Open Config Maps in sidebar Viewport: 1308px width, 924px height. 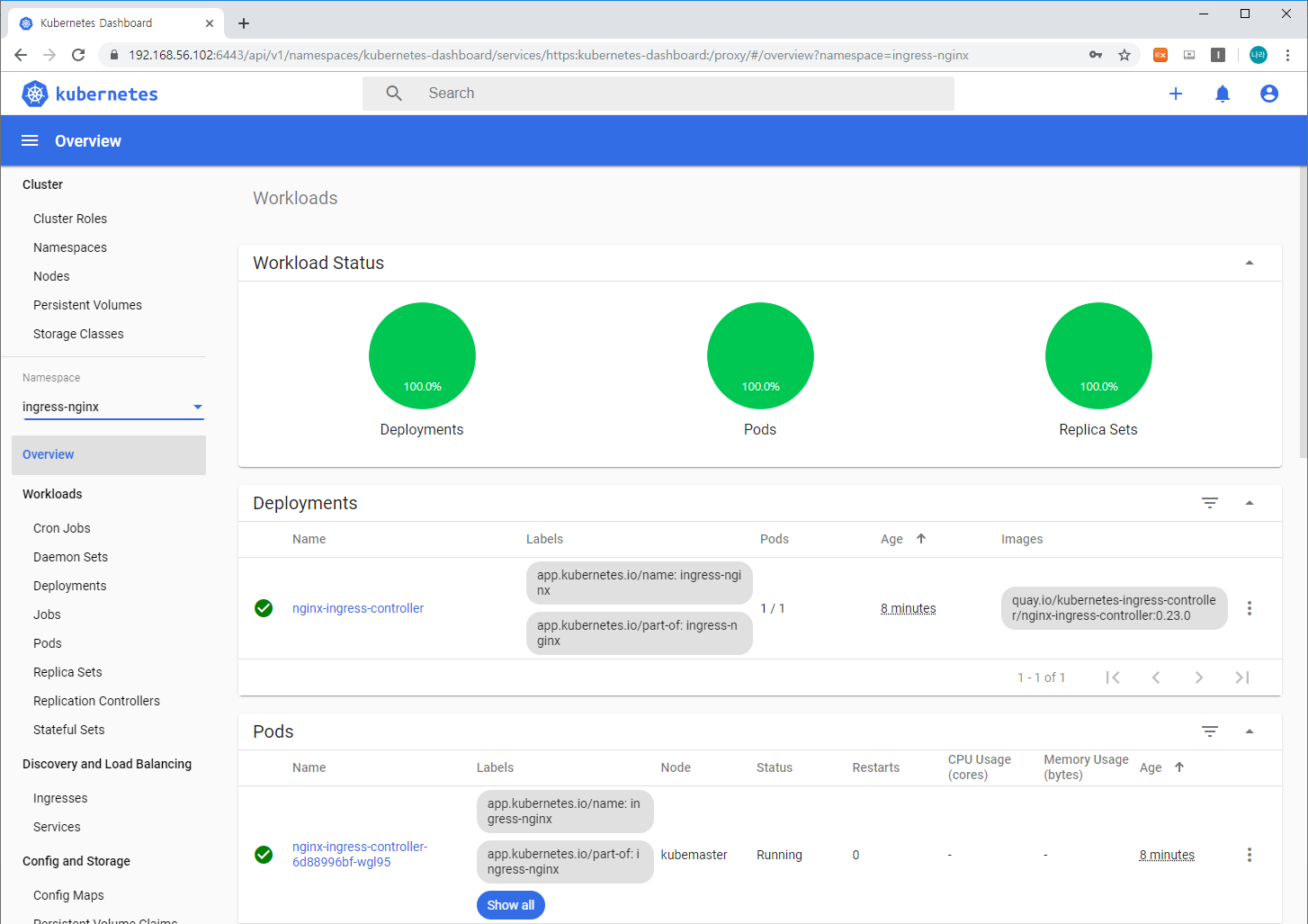(x=68, y=895)
